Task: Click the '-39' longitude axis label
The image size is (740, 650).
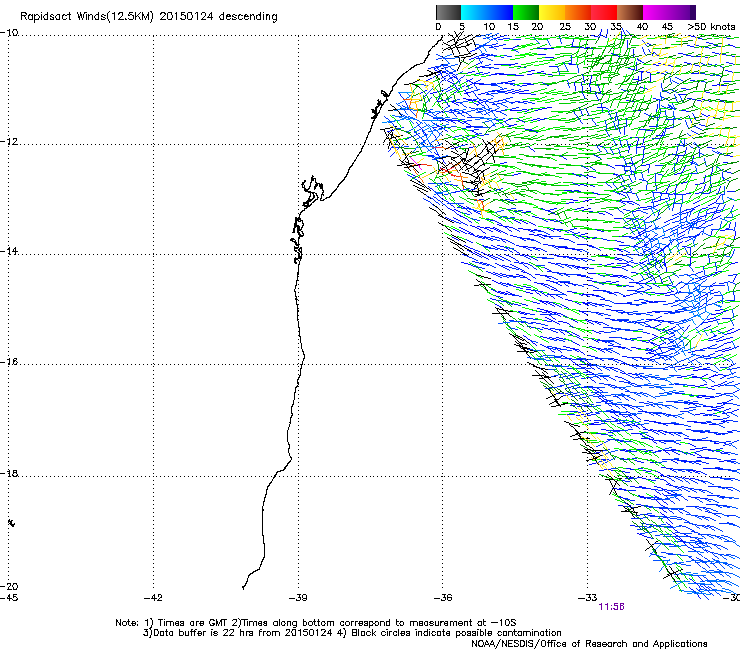Action: coord(298,598)
